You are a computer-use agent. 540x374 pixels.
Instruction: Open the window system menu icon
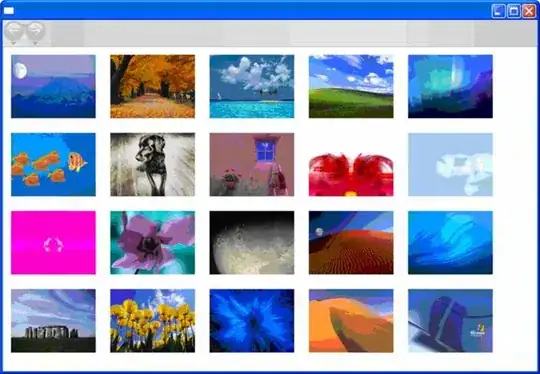[x=9, y=11]
